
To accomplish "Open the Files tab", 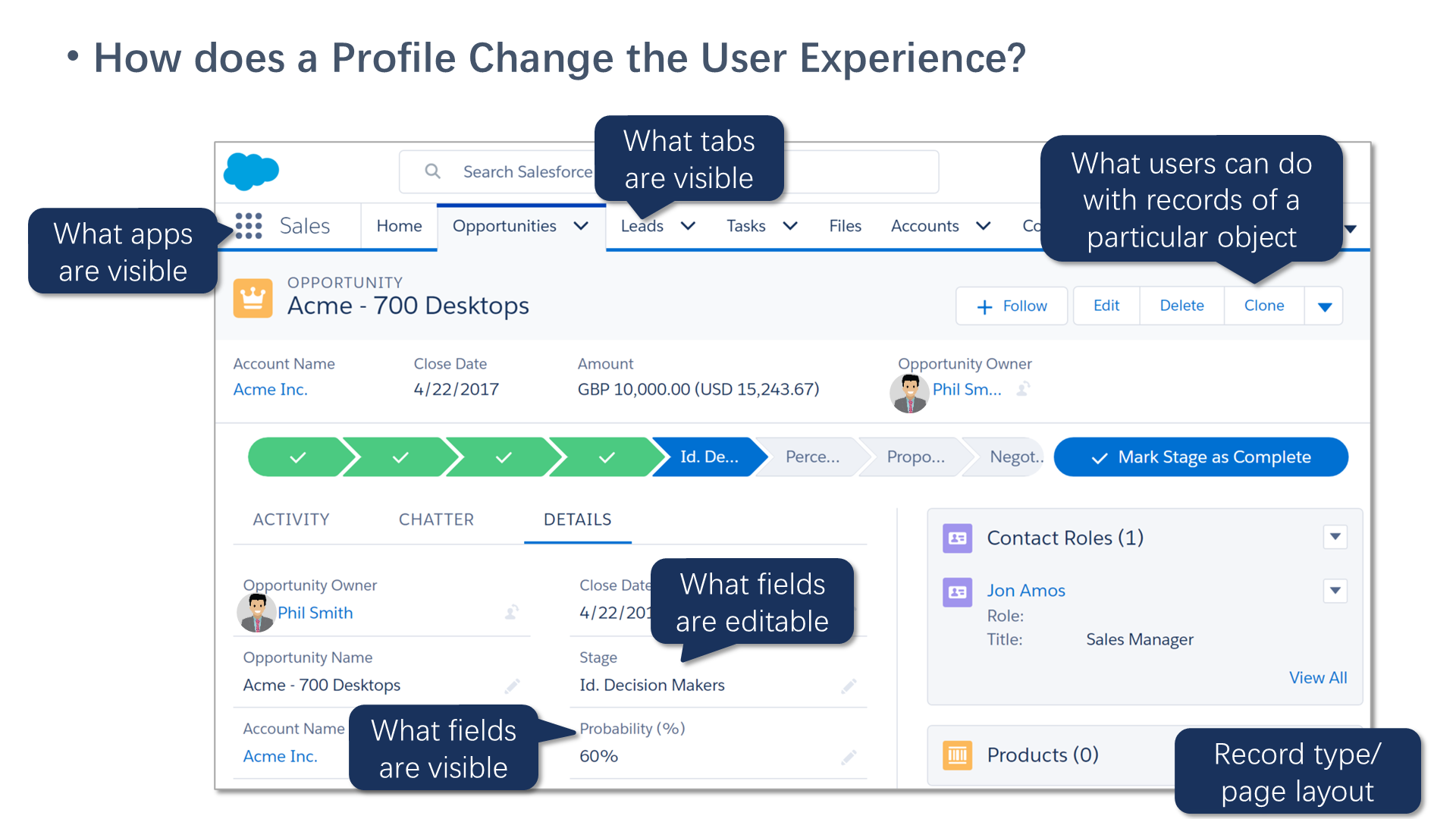I will [x=845, y=226].
